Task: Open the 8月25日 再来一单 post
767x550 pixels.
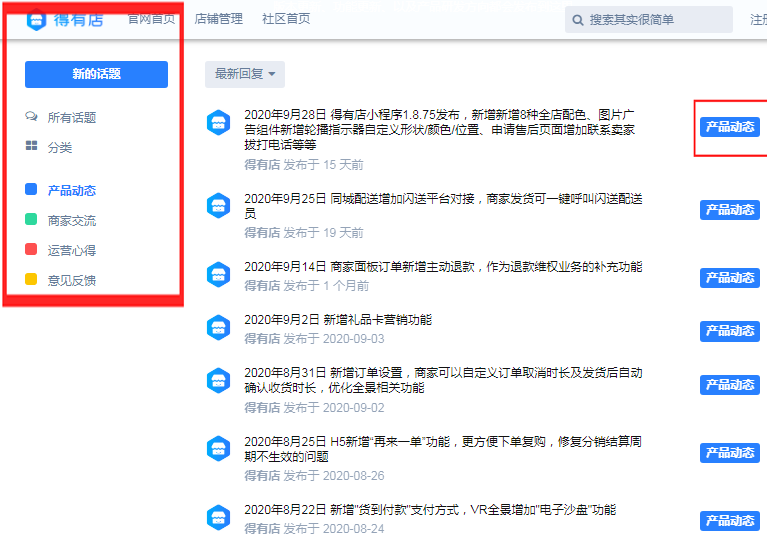Action: (x=443, y=449)
